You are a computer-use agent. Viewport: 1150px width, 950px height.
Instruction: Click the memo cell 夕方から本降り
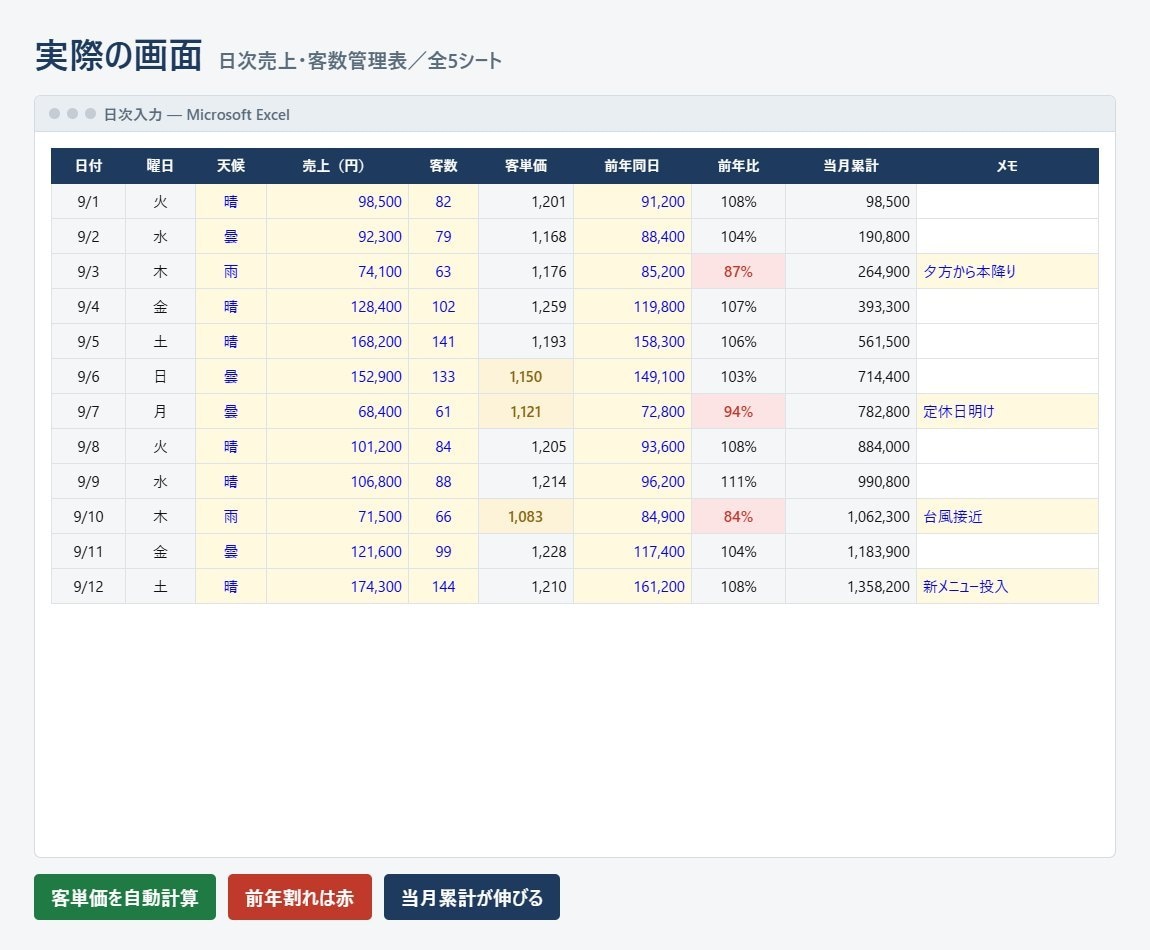pos(1007,271)
